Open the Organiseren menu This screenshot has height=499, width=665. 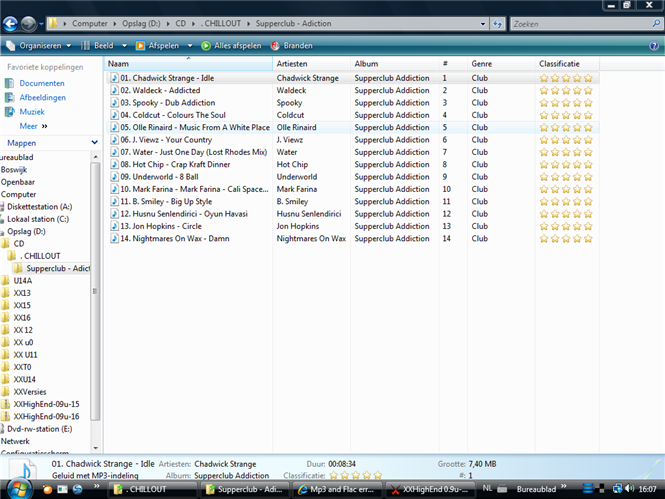(x=39, y=46)
